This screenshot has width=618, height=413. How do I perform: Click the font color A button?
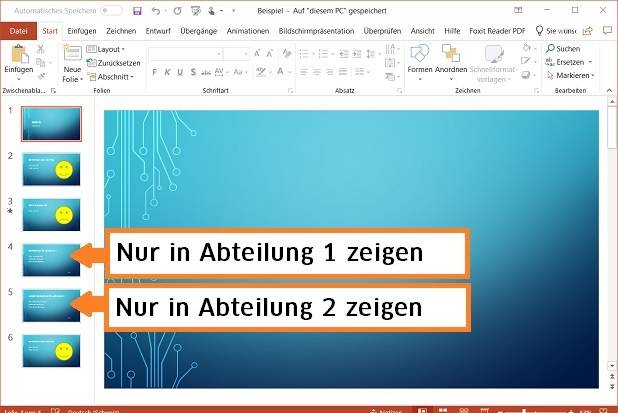click(280, 72)
